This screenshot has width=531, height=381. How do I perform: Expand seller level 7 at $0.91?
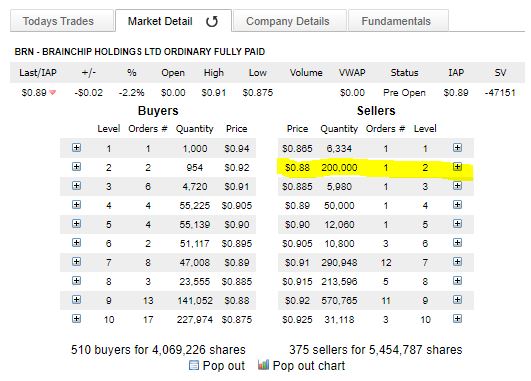coord(458,262)
